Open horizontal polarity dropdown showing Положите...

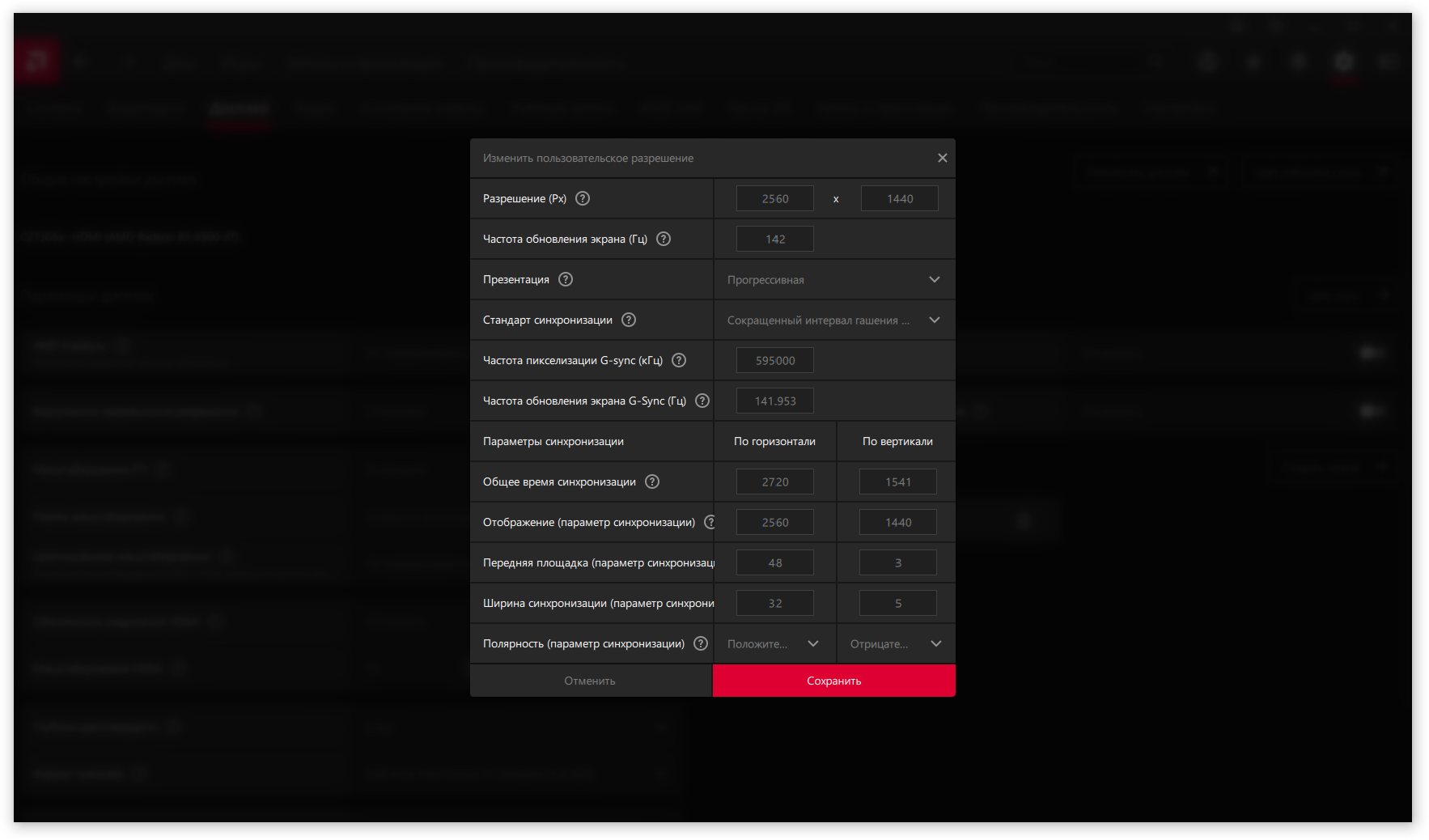[x=774, y=643]
